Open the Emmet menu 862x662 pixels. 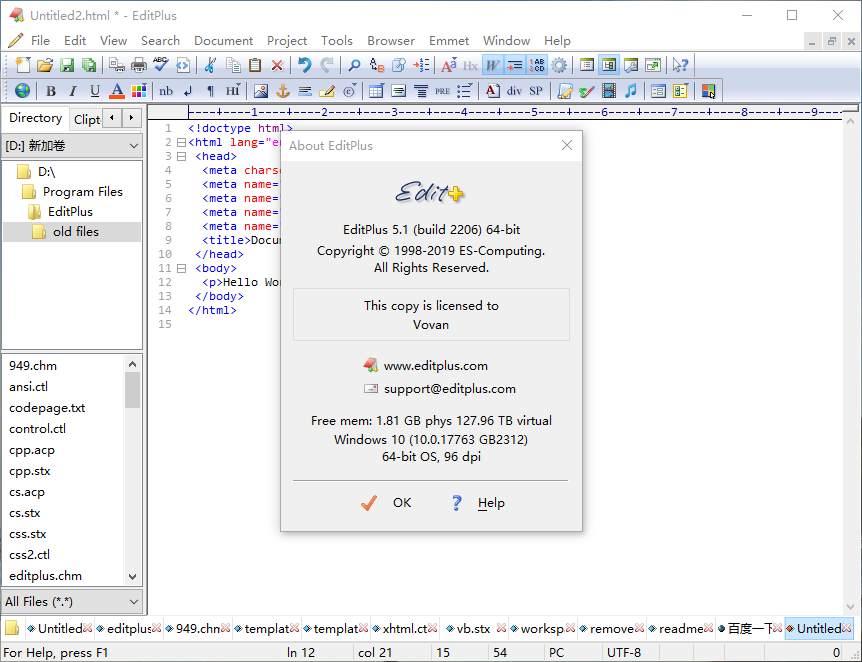[x=449, y=40]
